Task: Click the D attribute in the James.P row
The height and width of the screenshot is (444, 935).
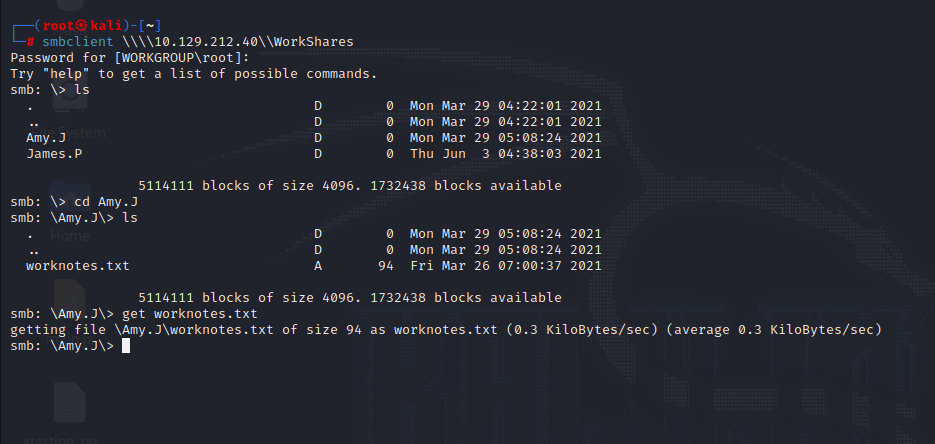Action: [318, 154]
